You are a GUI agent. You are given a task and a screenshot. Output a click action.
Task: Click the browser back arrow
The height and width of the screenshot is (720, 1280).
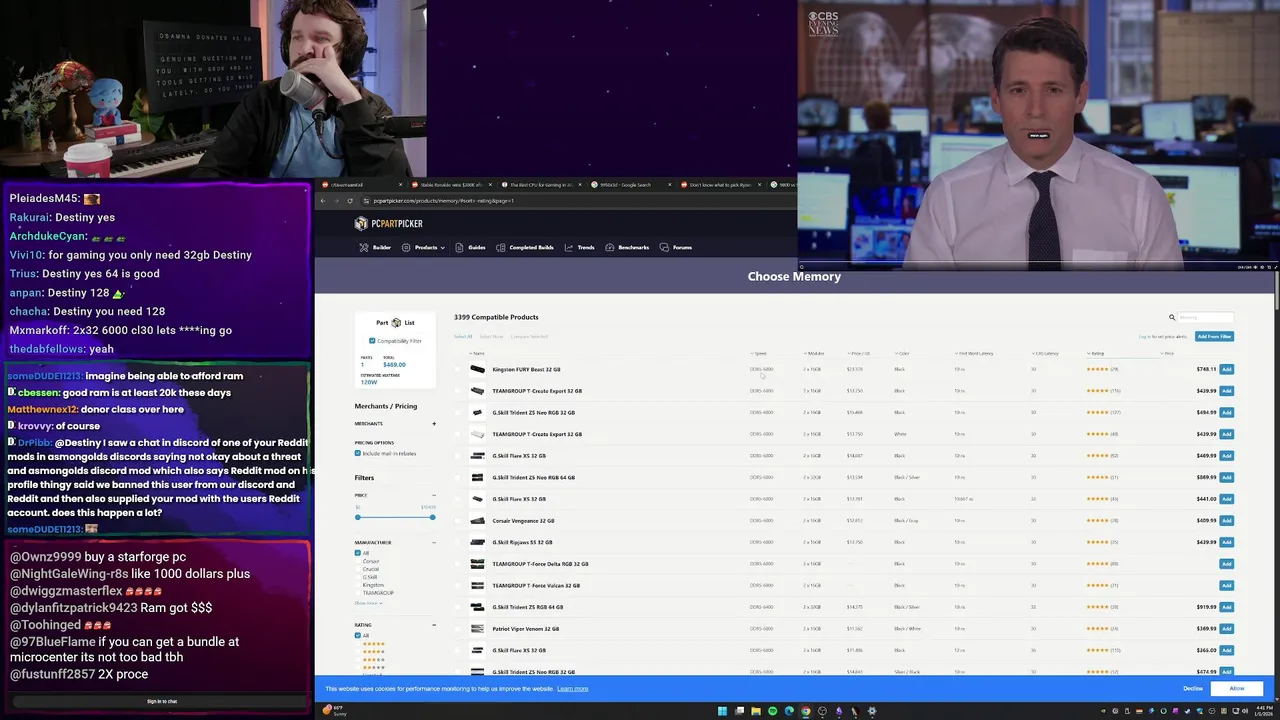[323, 201]
